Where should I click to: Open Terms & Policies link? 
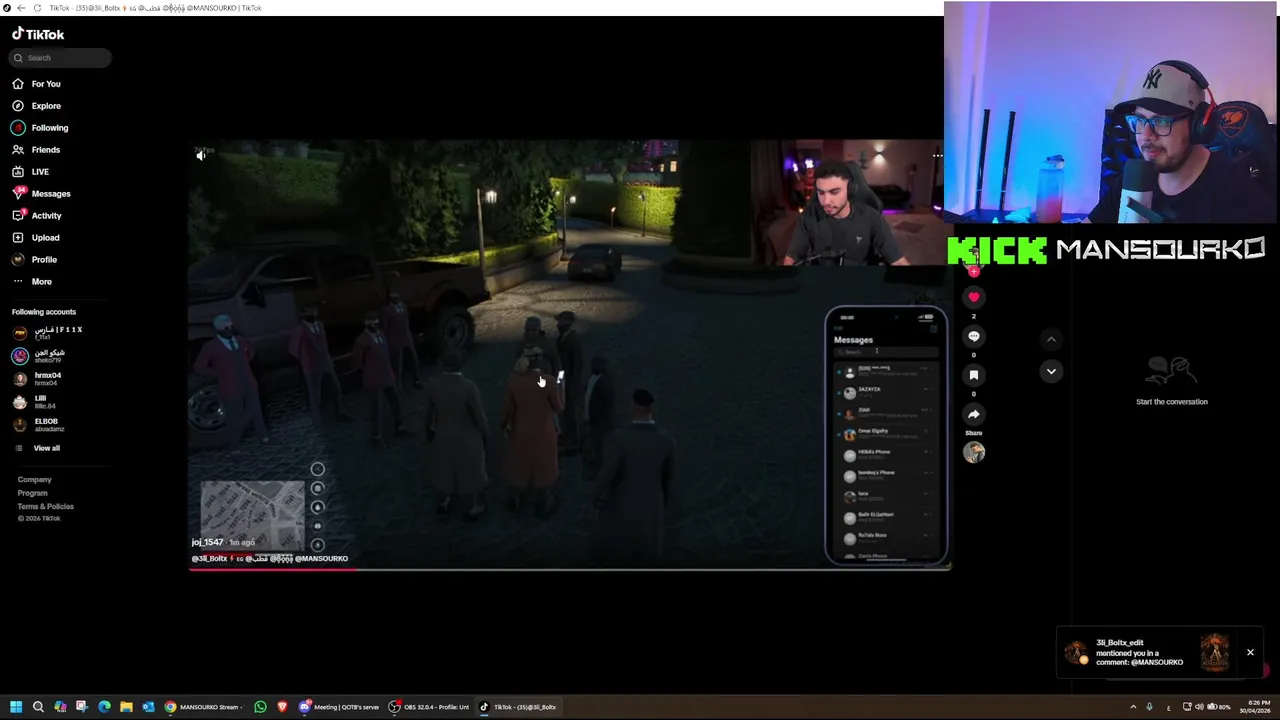[45, 506]
